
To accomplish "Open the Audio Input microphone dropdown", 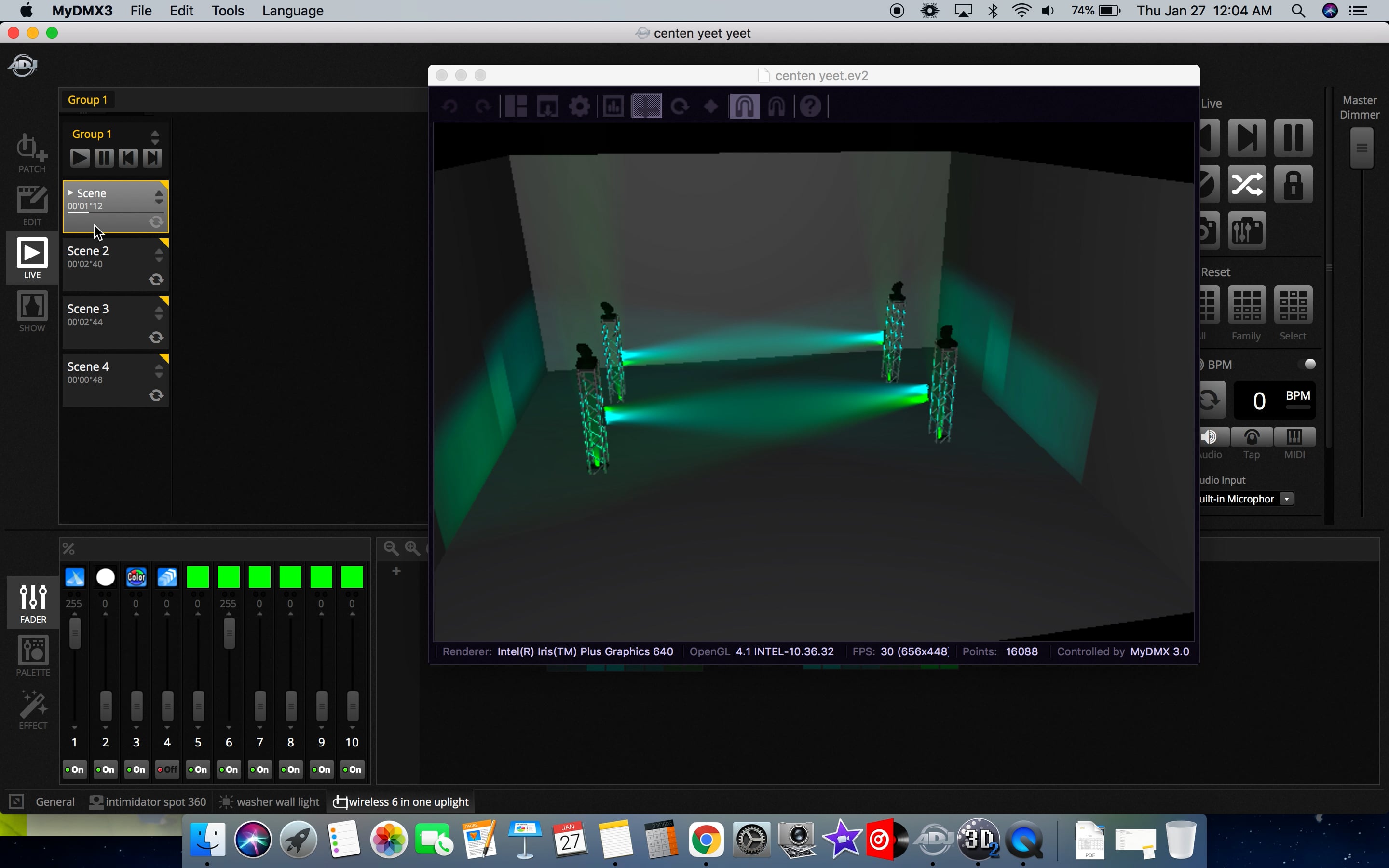I will click(x=1287, y=499).
